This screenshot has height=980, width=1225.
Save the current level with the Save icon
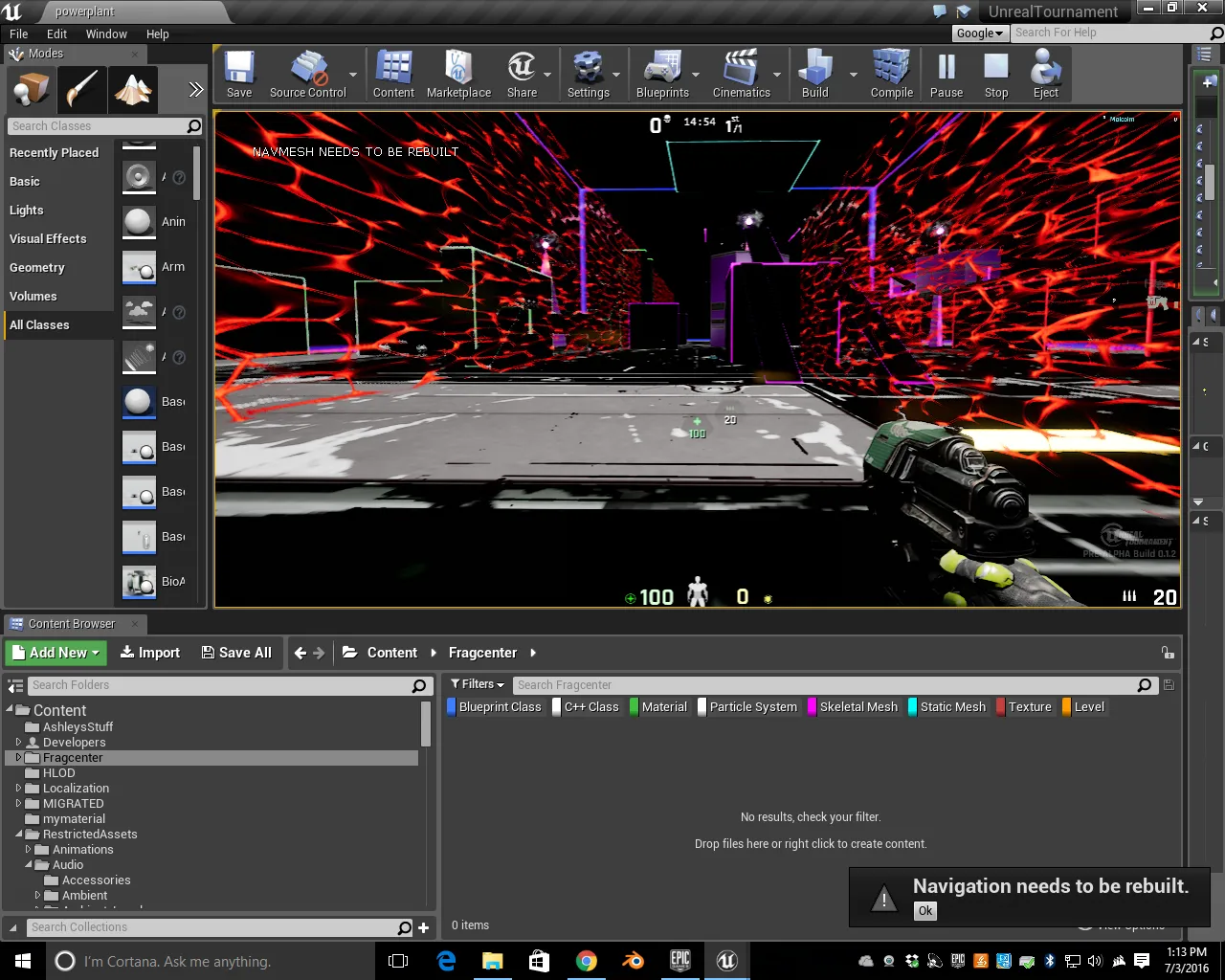click(239, 75)
